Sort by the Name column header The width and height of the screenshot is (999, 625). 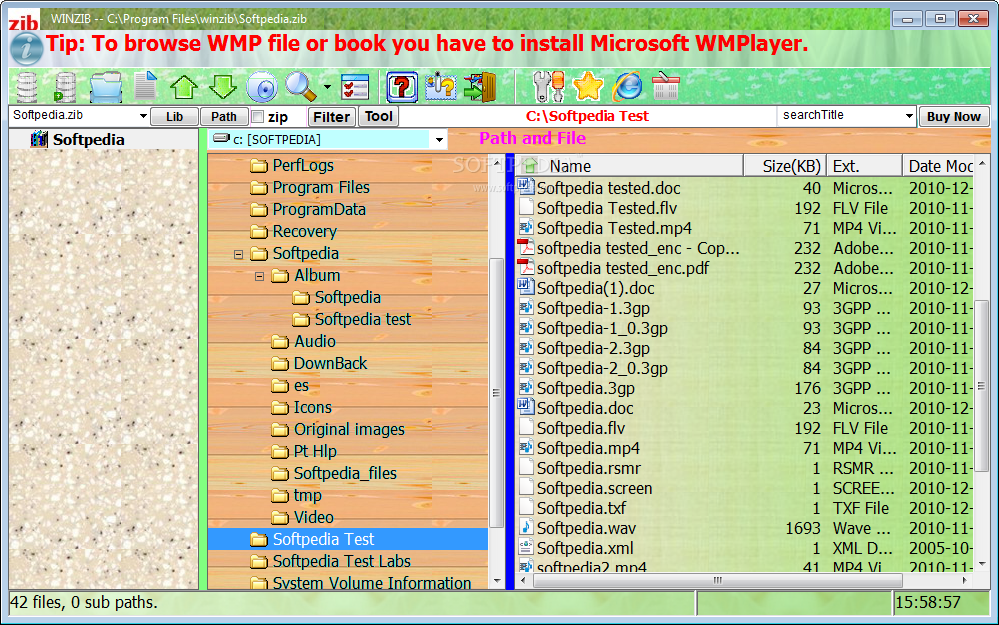(x=631, y=166)
